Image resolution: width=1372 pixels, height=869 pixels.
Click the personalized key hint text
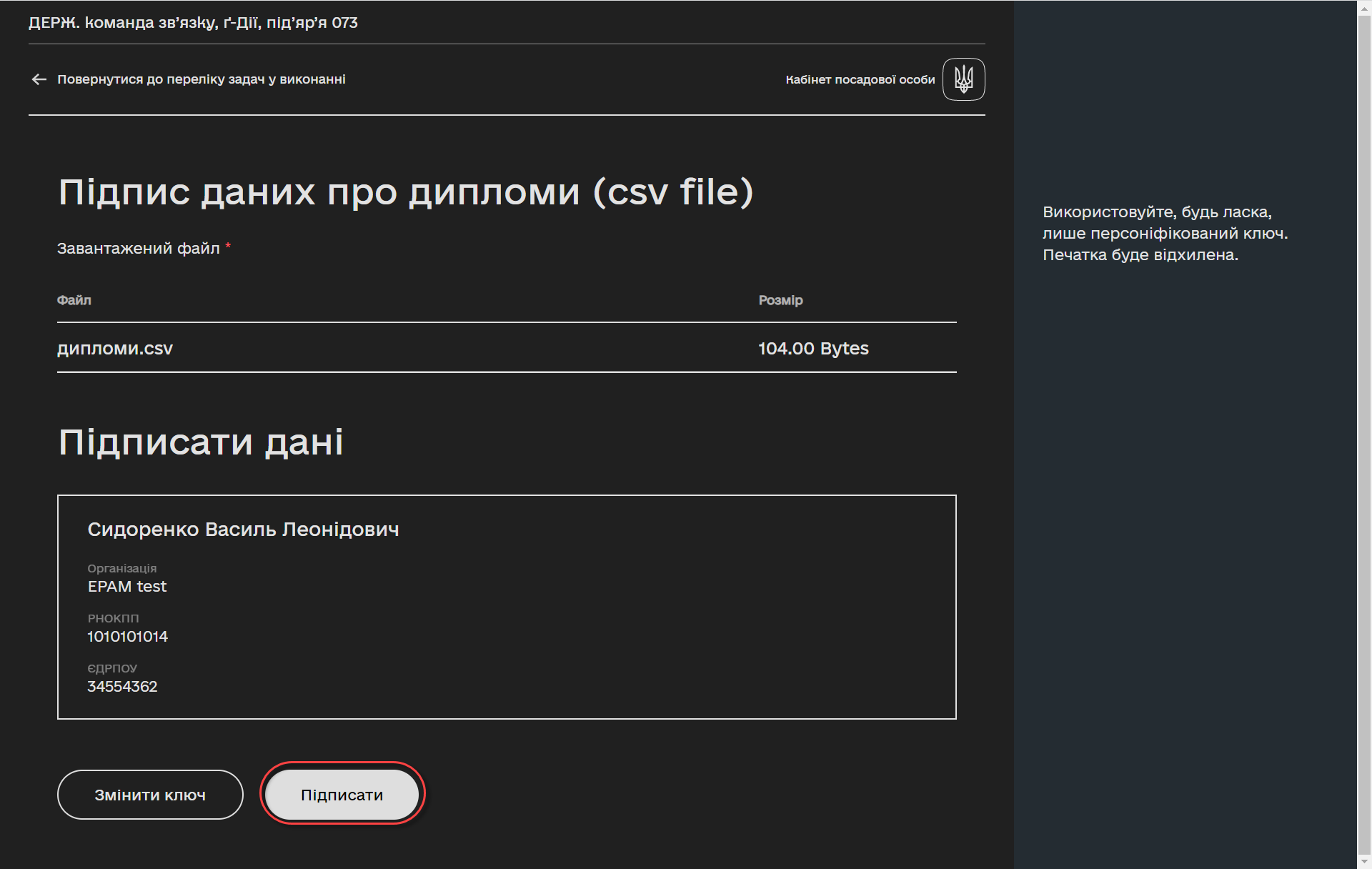pyautogui.click(x=1165, y=234)
